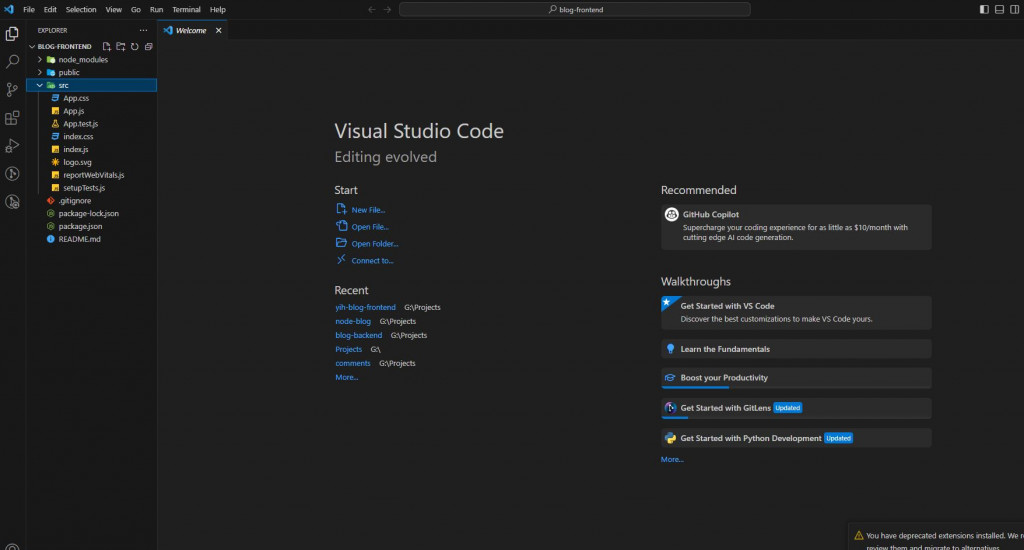Click the Connect to remote icon
The image size is (1024, 550).
pyautogui.click(x=341, y=259)
